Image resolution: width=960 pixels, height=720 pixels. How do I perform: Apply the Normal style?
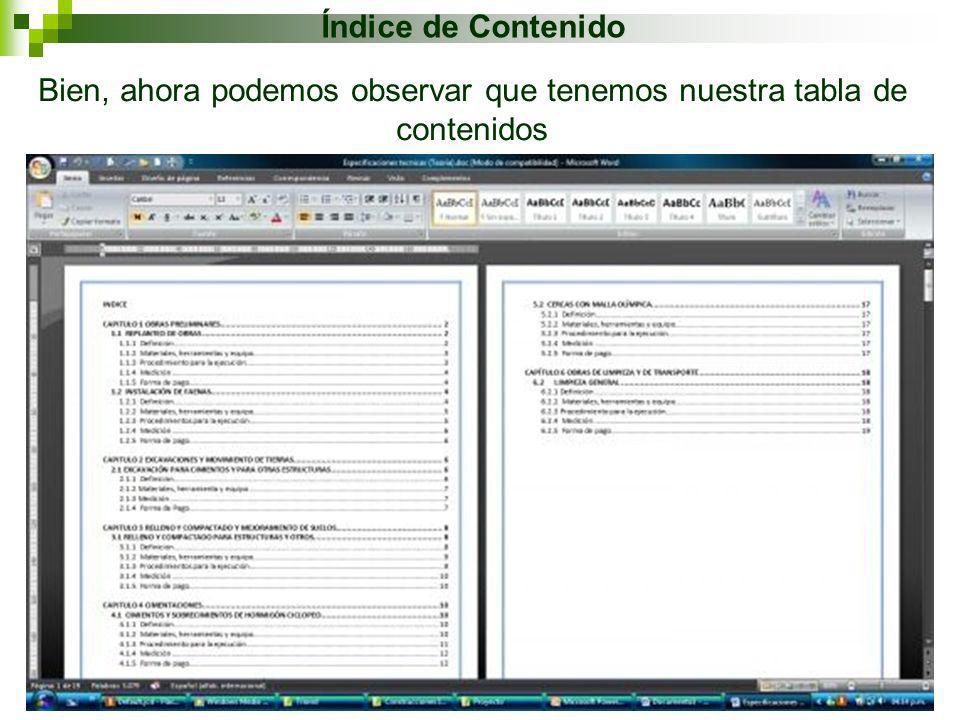pos(454,208)
